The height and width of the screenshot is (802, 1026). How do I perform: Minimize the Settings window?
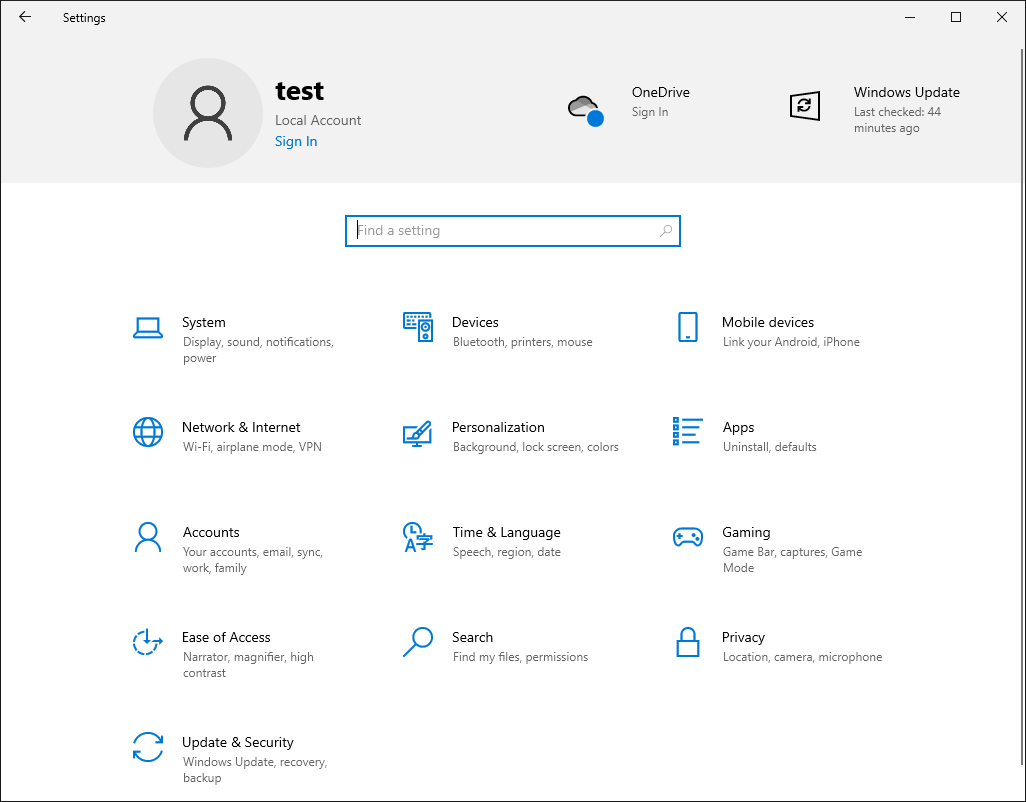click(x=910, y=17)
